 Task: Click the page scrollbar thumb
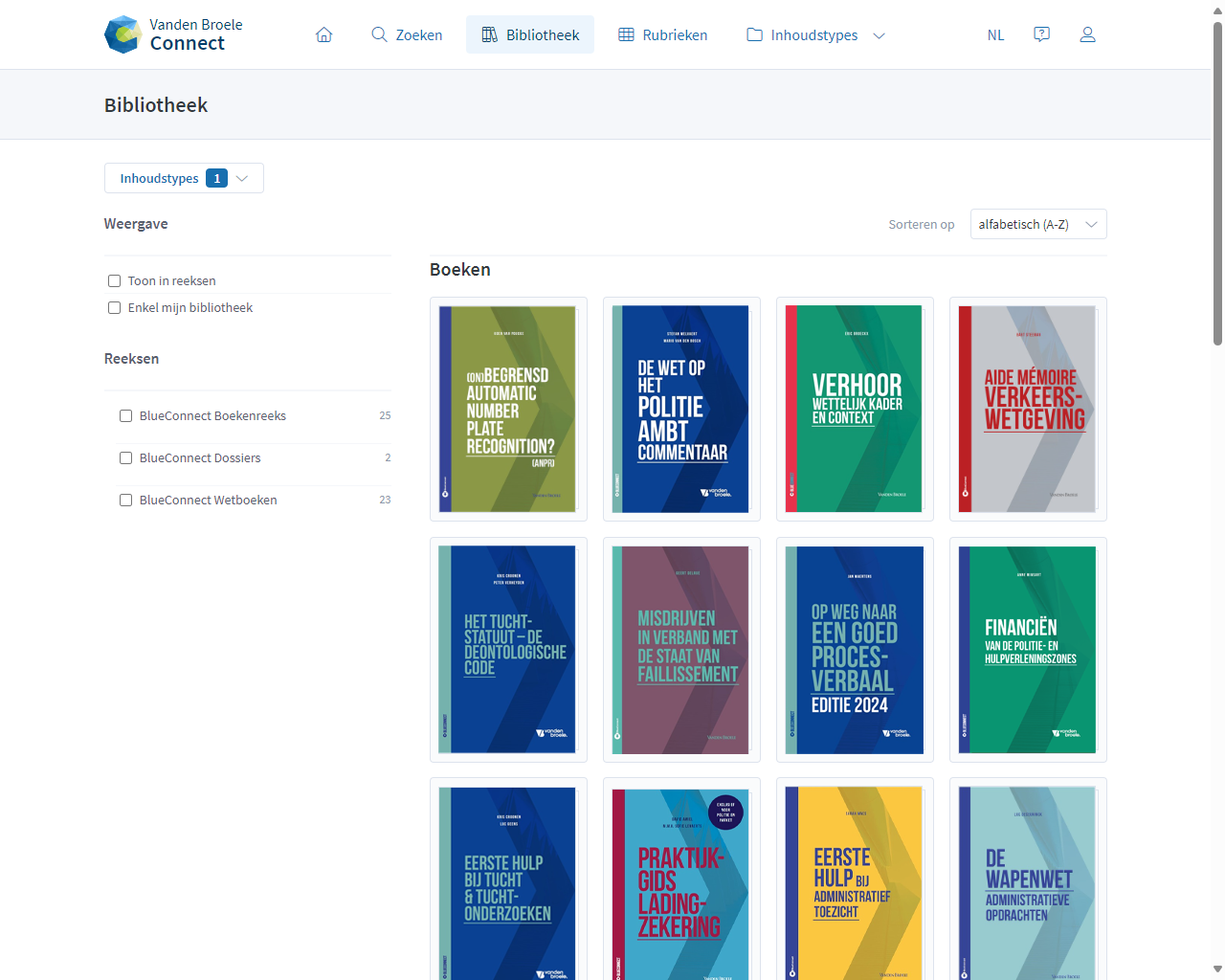point(1217,182)
